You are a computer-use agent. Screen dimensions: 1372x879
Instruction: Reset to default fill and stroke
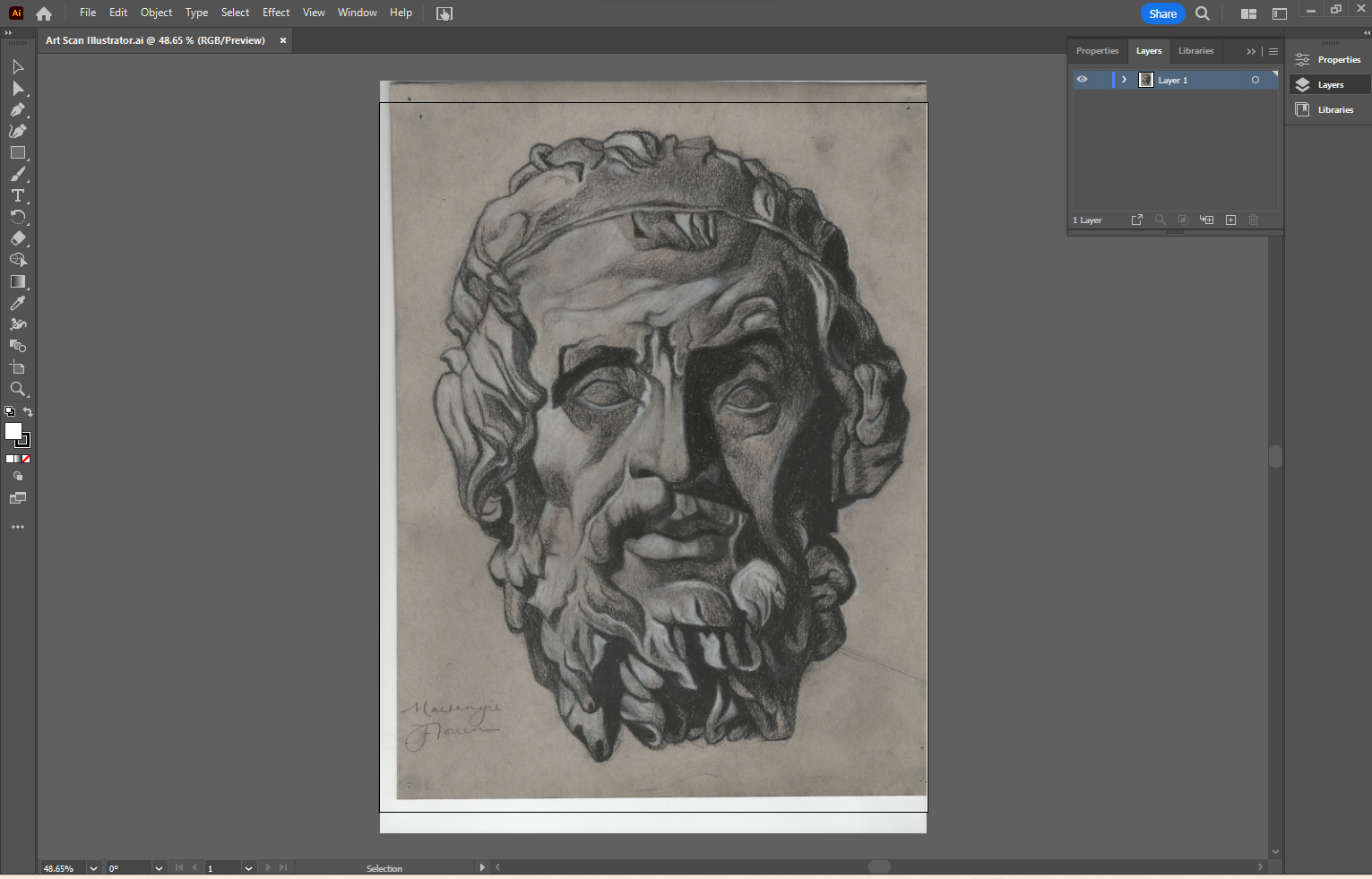(10, 412)
